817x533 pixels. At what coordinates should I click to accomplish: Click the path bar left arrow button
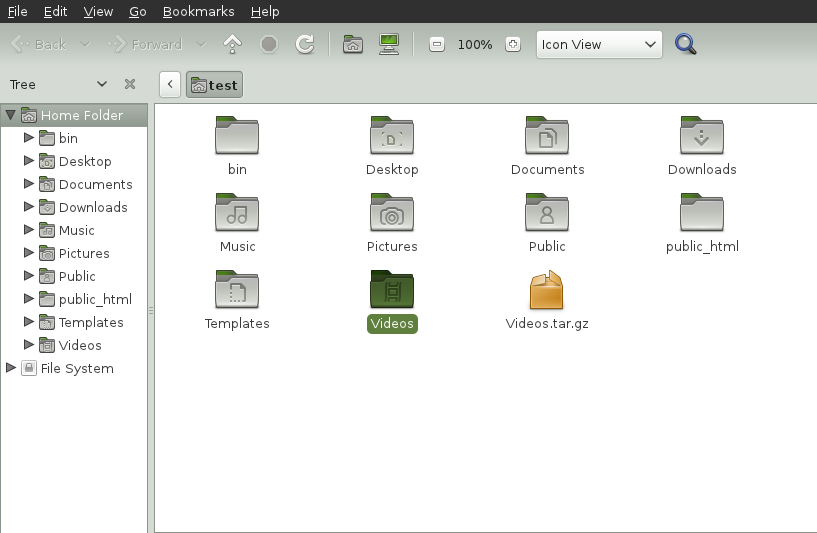coord(170,84)
